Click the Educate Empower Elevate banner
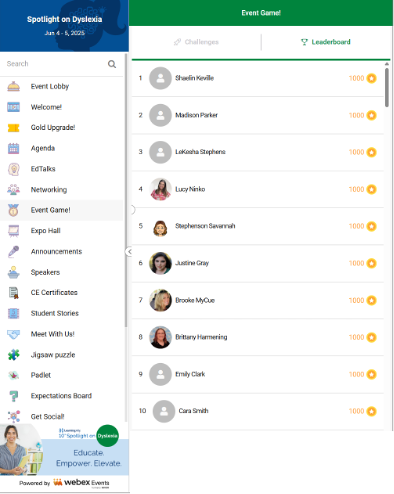394x494 pixels. [64, 450]
